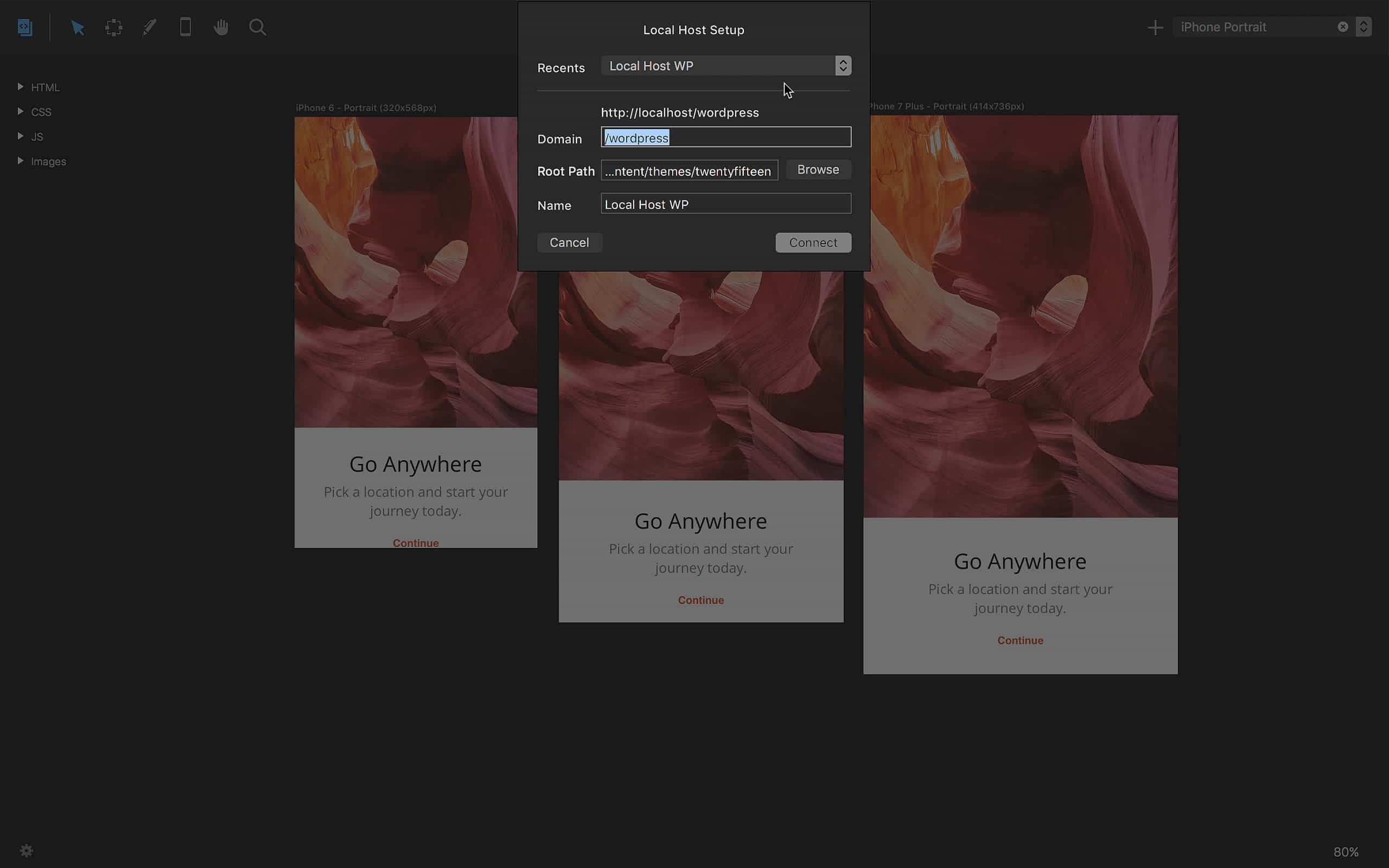Image resolution: width=1389 pixels, height=868 pixels.
Task: Click the code view icon in toolbar
Action: click(x=24, y=27)
